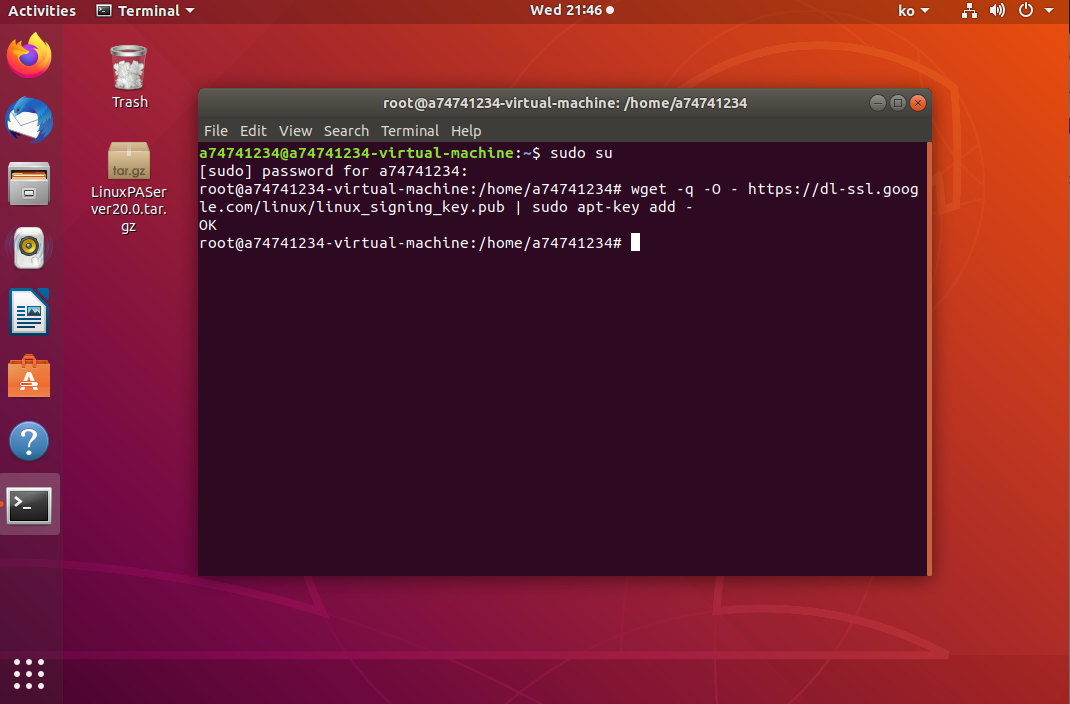The height and width of the screenshot is (704, 1070).
Task: Click the 'sudo apt-key add -' text
Action: [x=612, y=207]
